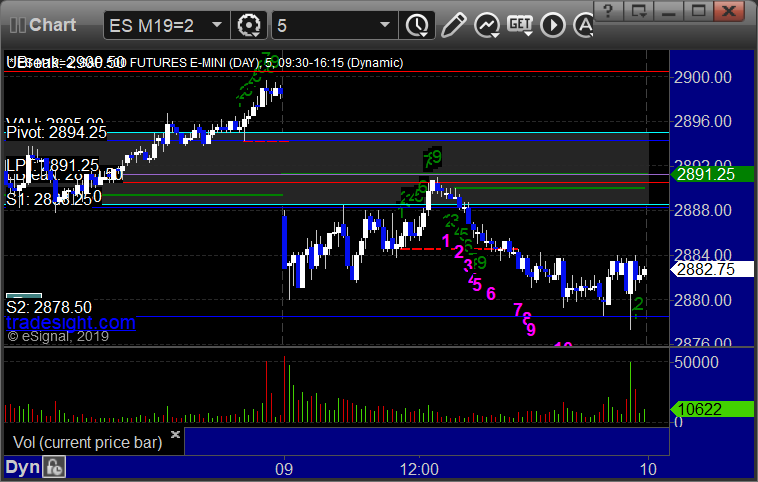This screenshot has width=758, height=482.
Task: Open the time template clock menu
Action: [417, 25]
